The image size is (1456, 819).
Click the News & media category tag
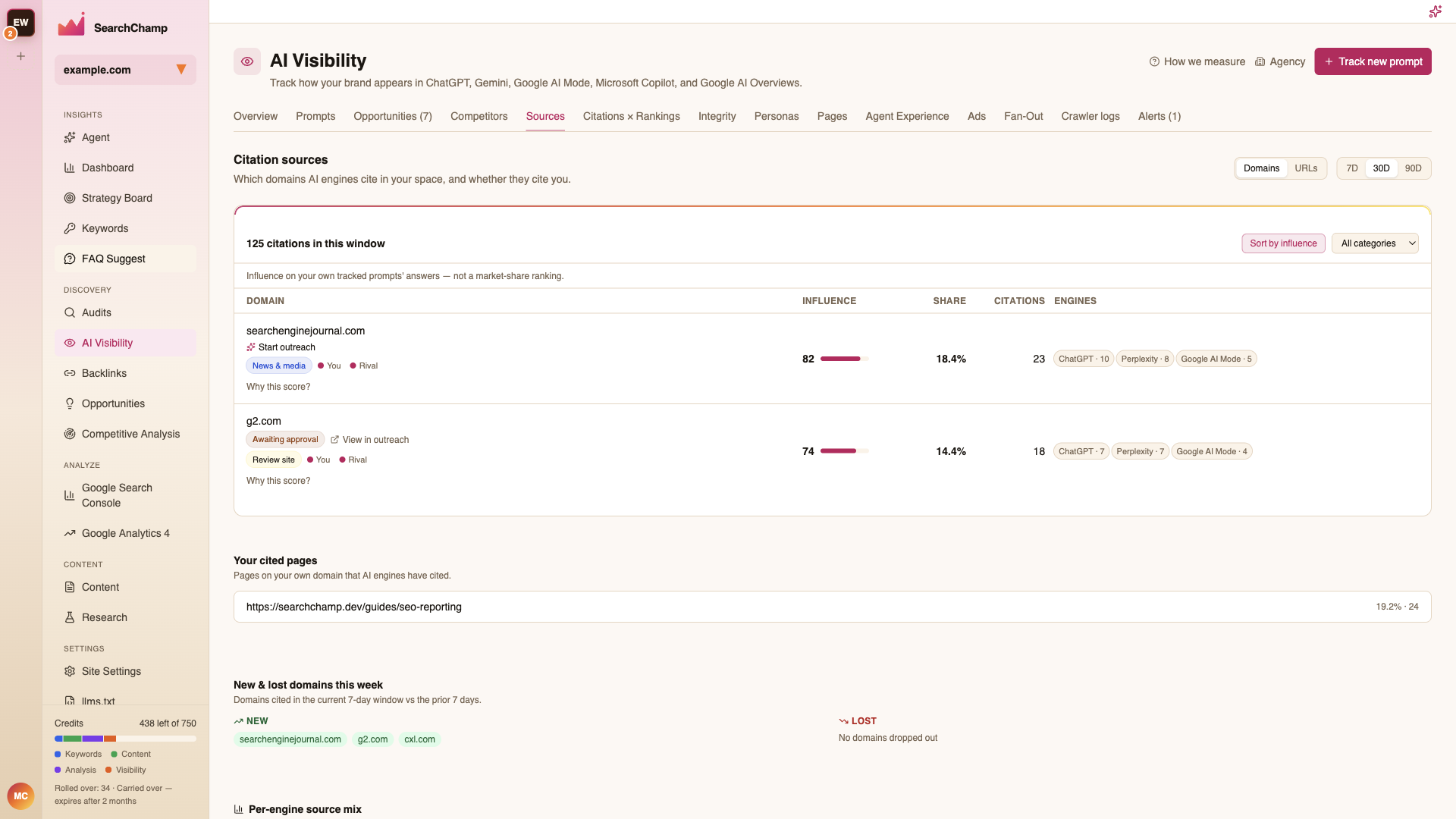279,366
